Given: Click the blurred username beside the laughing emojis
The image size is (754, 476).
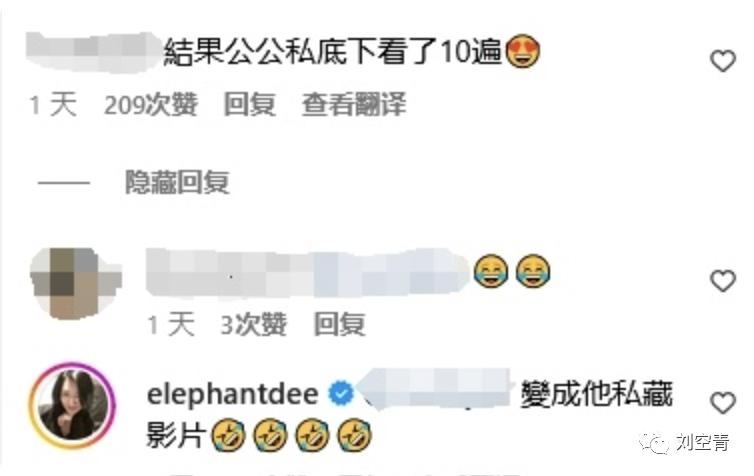Looking at the screenshot, I should click(307, 272).
